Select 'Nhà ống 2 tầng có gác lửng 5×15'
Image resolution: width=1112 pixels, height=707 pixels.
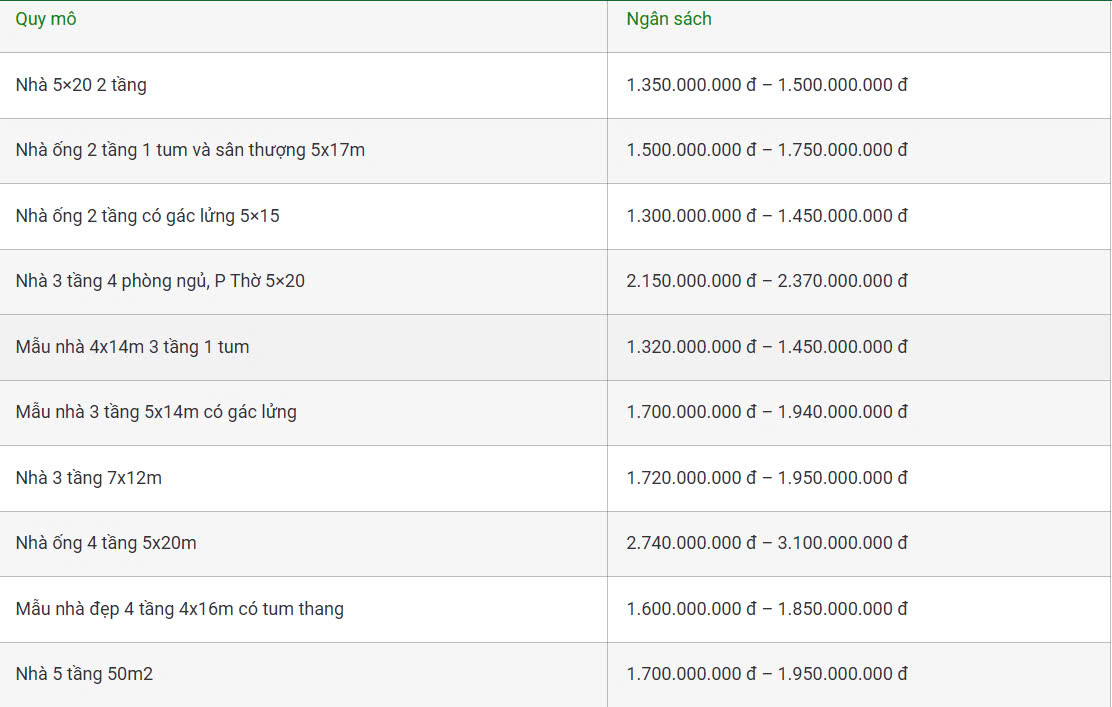click(147, 216)
